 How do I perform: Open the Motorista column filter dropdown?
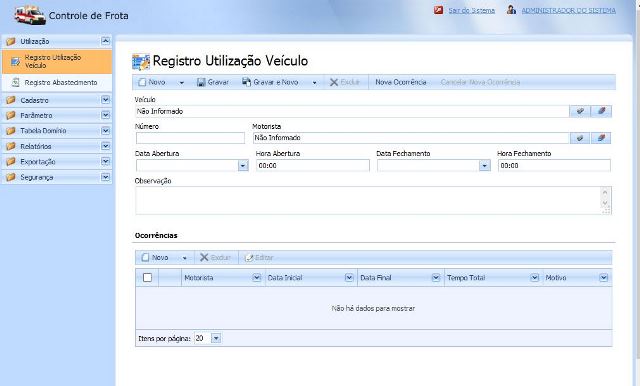256,277
